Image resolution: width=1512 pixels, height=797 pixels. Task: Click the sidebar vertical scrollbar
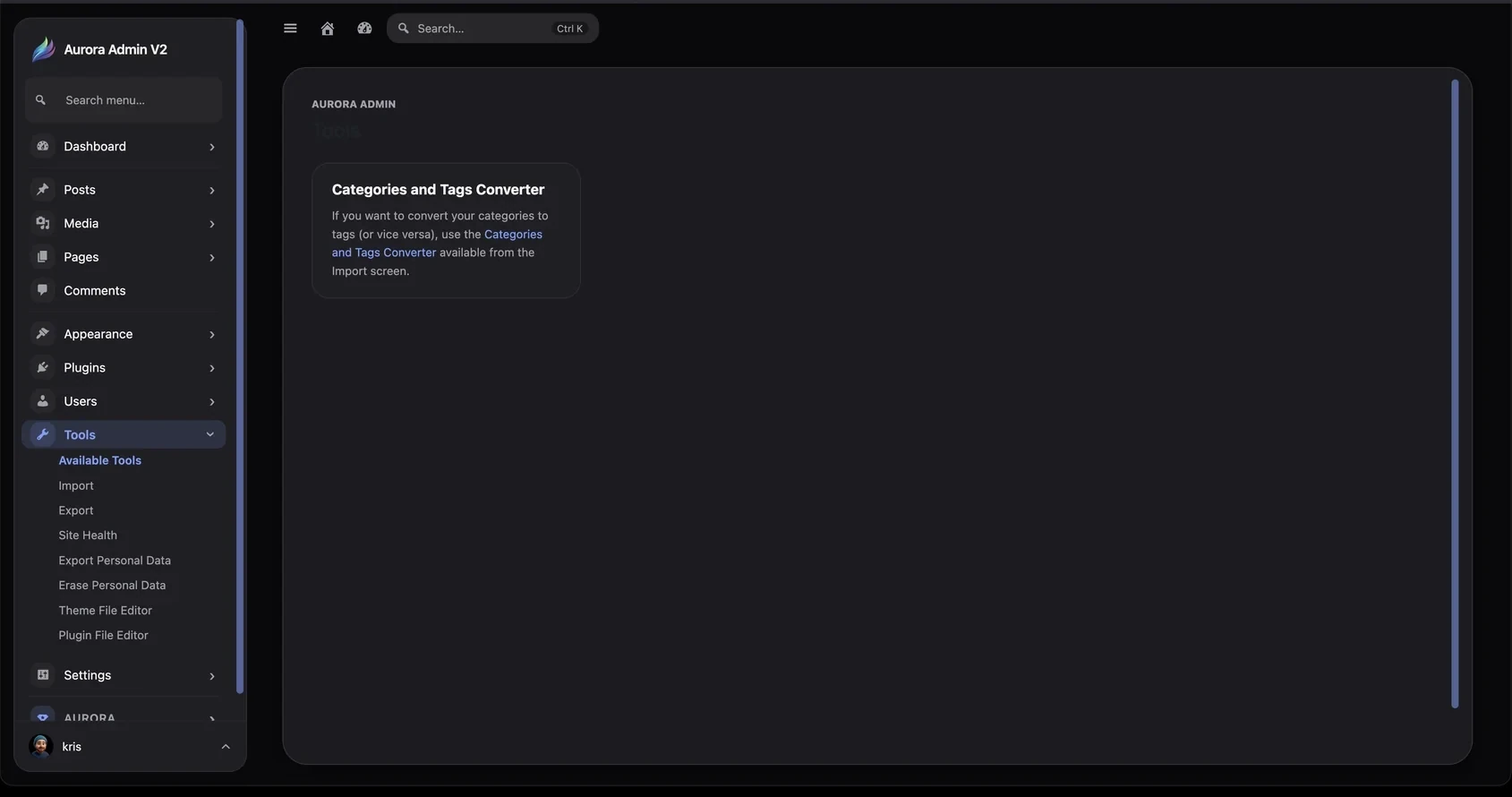tap(239, 356)
